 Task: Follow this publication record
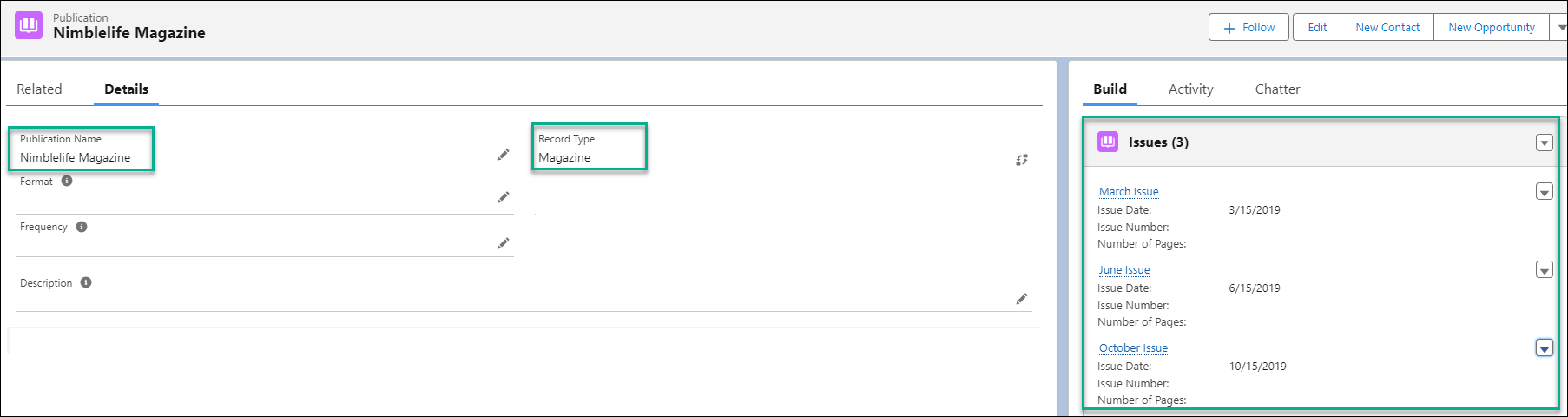pyautogui.click(x=1249, y=28)
